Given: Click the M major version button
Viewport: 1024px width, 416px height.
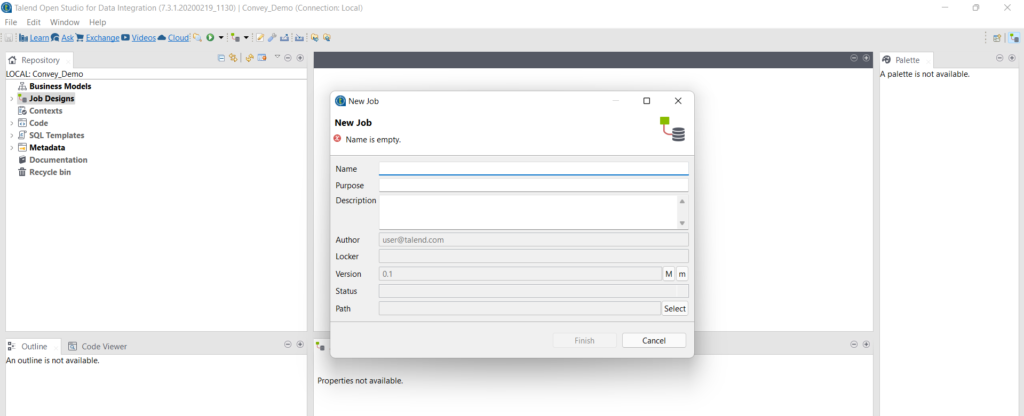Looking at the screenshot, I should pyautogui.click(x=669, y=274).
